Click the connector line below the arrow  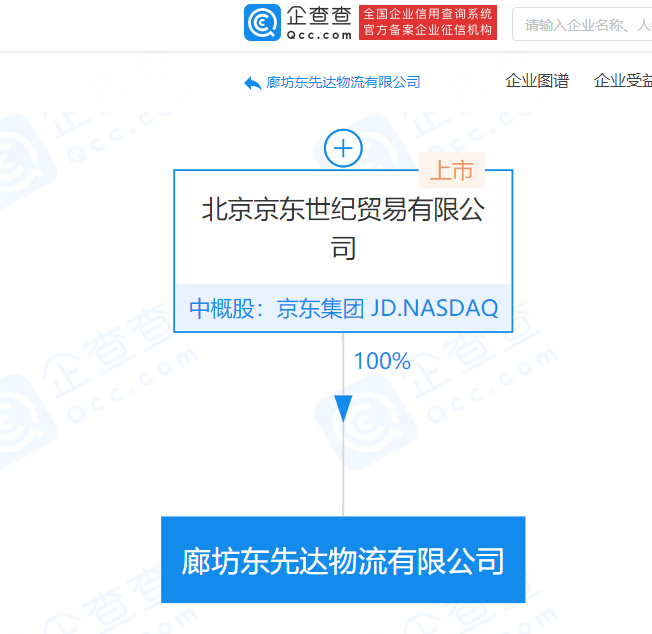[x=343, y=470]
